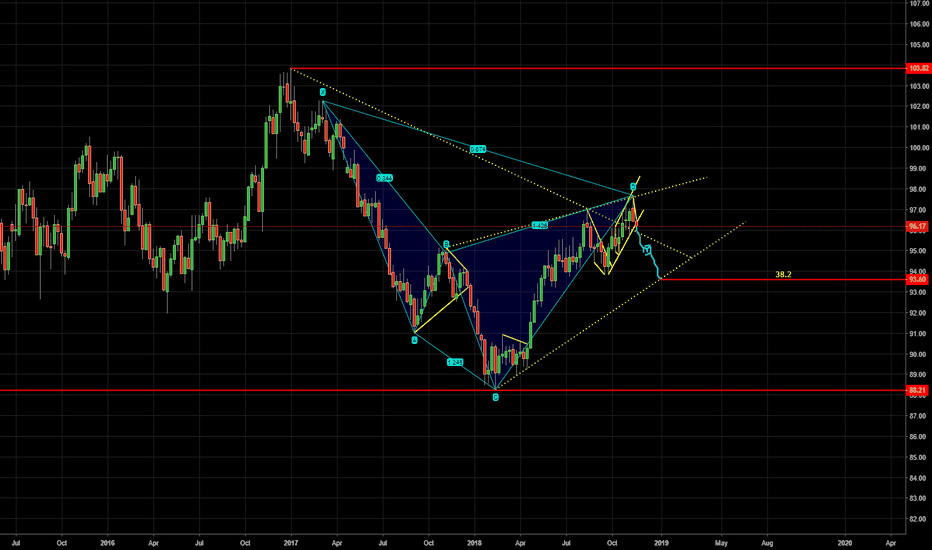The width and height of the screenshot is (932, 550).
Task: Click the 38.2 Fibonacci level text
Action: (x=783, y=274)
